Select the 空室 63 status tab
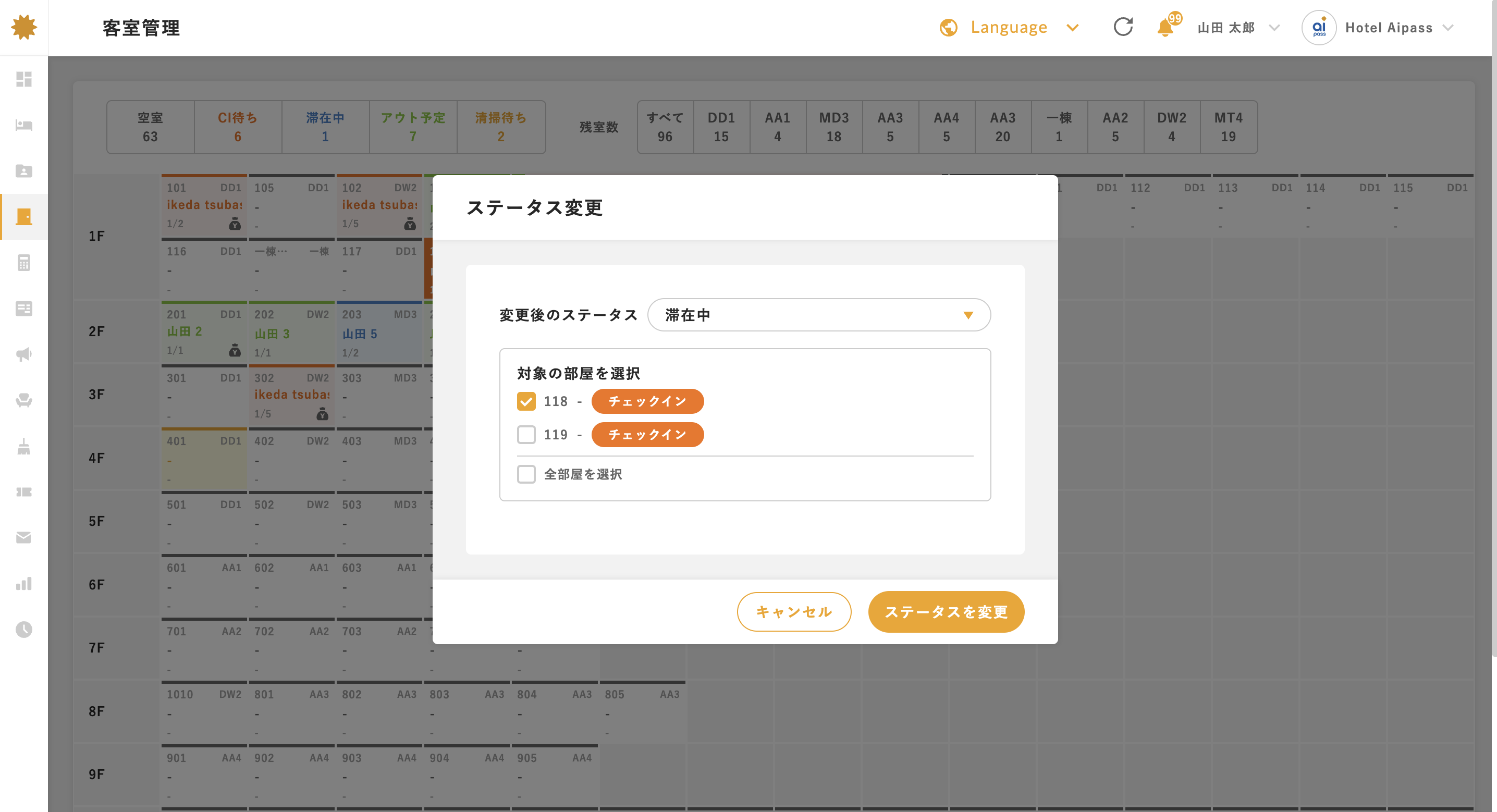The image size is (1497, 812). 150,127
